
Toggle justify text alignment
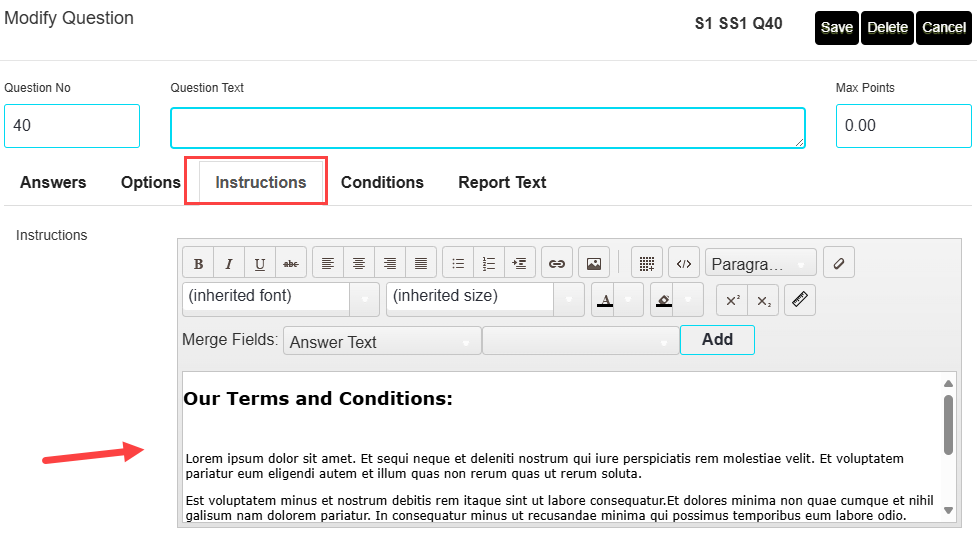point(421,264)
